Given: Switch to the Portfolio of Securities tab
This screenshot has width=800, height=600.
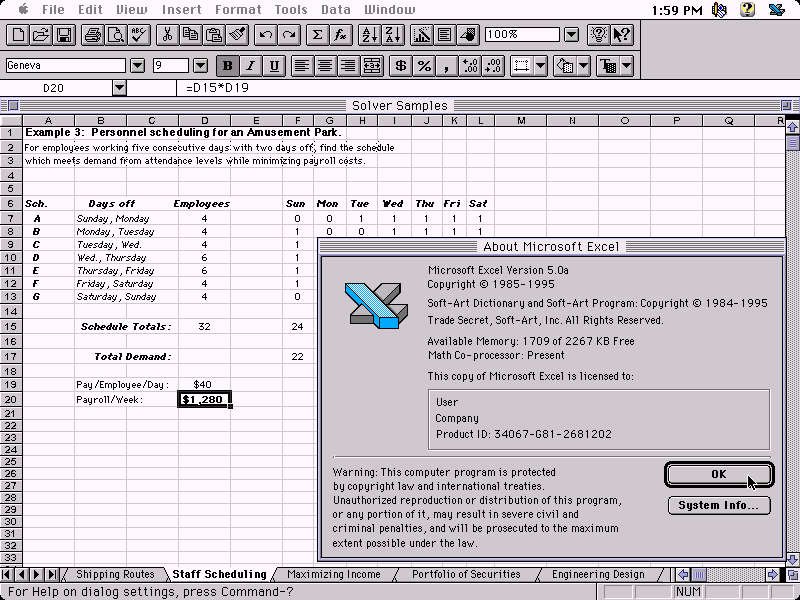Looking at the screenshot, I should tap(466, 574).
